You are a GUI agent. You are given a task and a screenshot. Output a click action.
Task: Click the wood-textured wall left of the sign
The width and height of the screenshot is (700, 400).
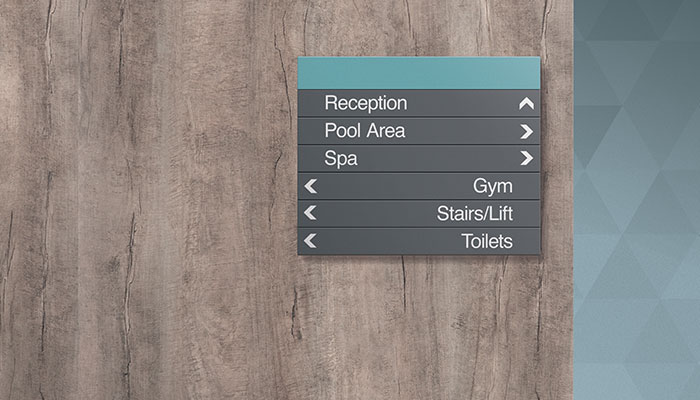pyautogui.click(x=149, y=200)
